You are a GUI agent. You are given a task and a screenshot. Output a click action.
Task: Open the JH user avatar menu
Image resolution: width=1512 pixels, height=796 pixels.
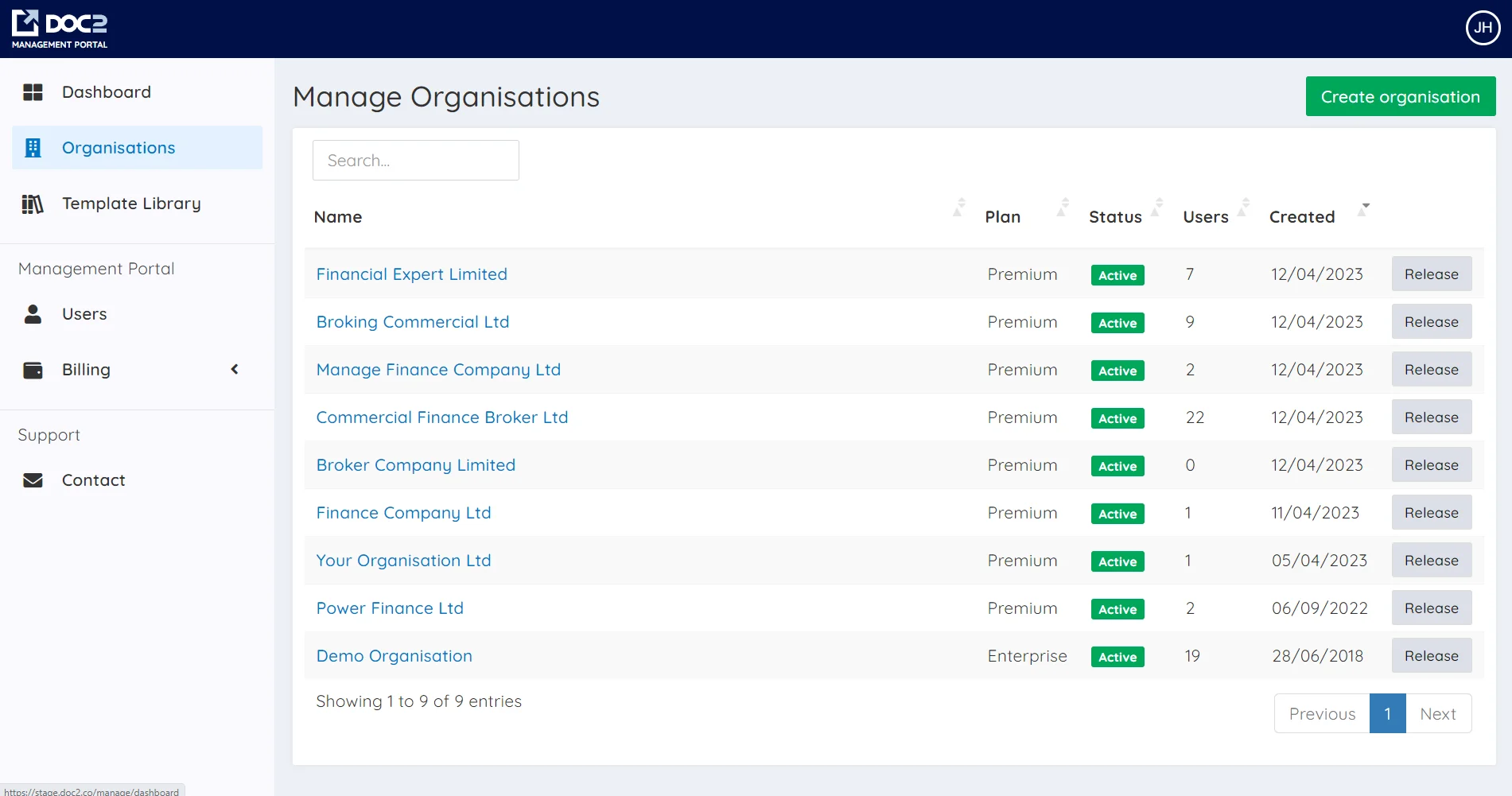pyautogui.click(x=1483, y=29)
